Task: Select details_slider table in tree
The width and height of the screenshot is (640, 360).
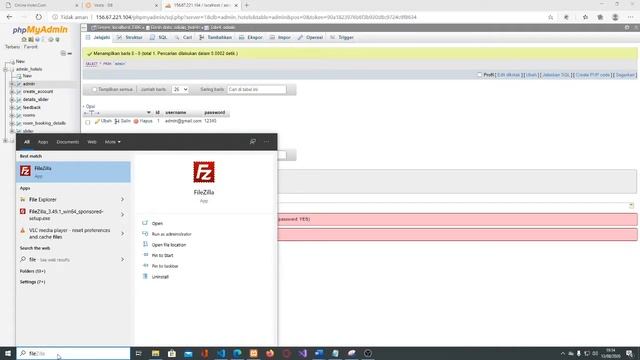Action: [x=36, y=99]
